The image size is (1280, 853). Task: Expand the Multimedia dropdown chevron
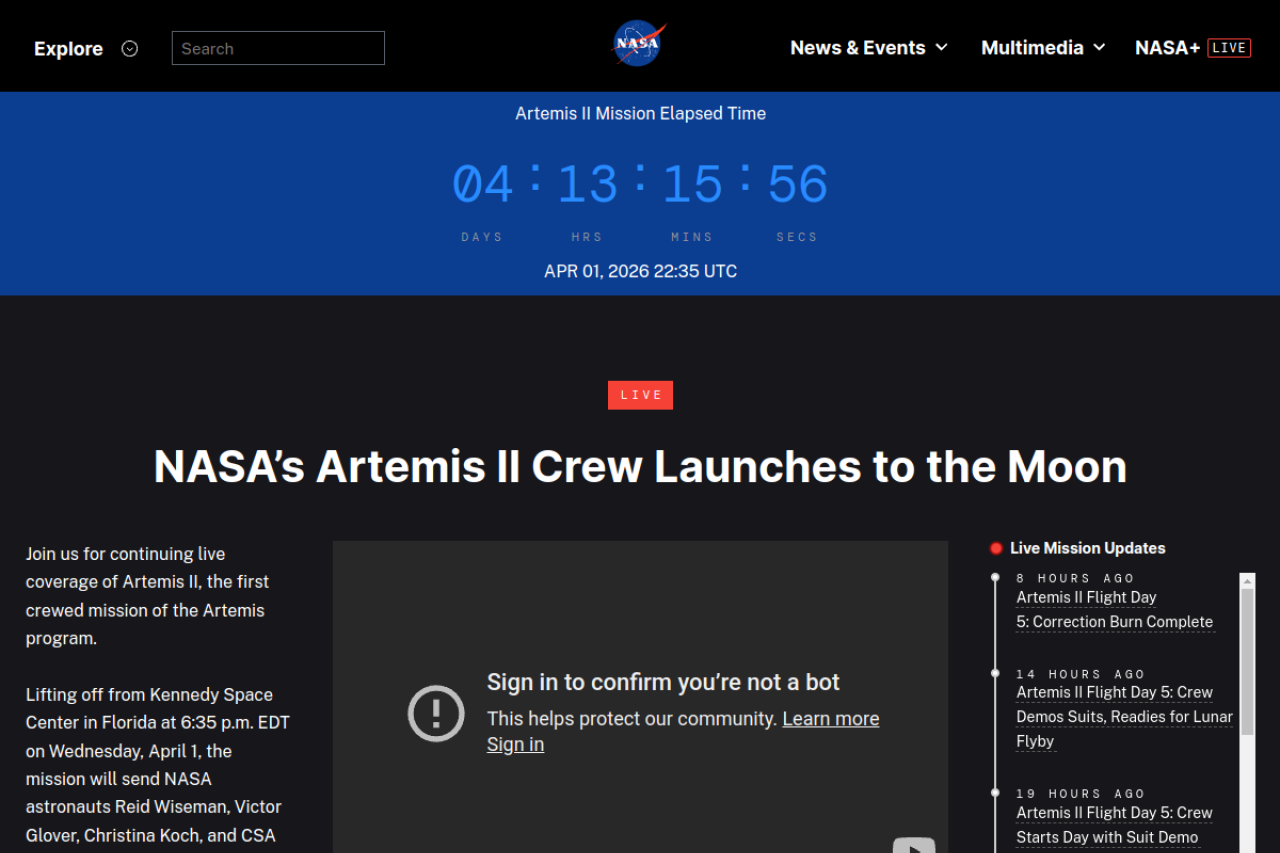[1099, 48]
